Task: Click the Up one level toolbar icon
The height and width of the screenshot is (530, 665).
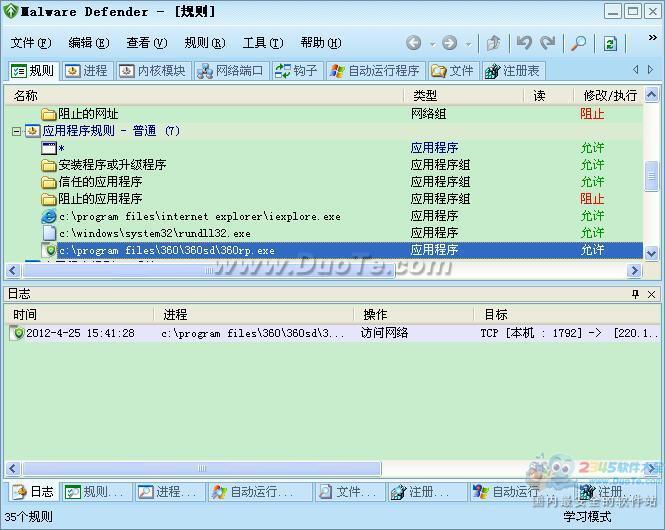Action: [x=494, y=43]
